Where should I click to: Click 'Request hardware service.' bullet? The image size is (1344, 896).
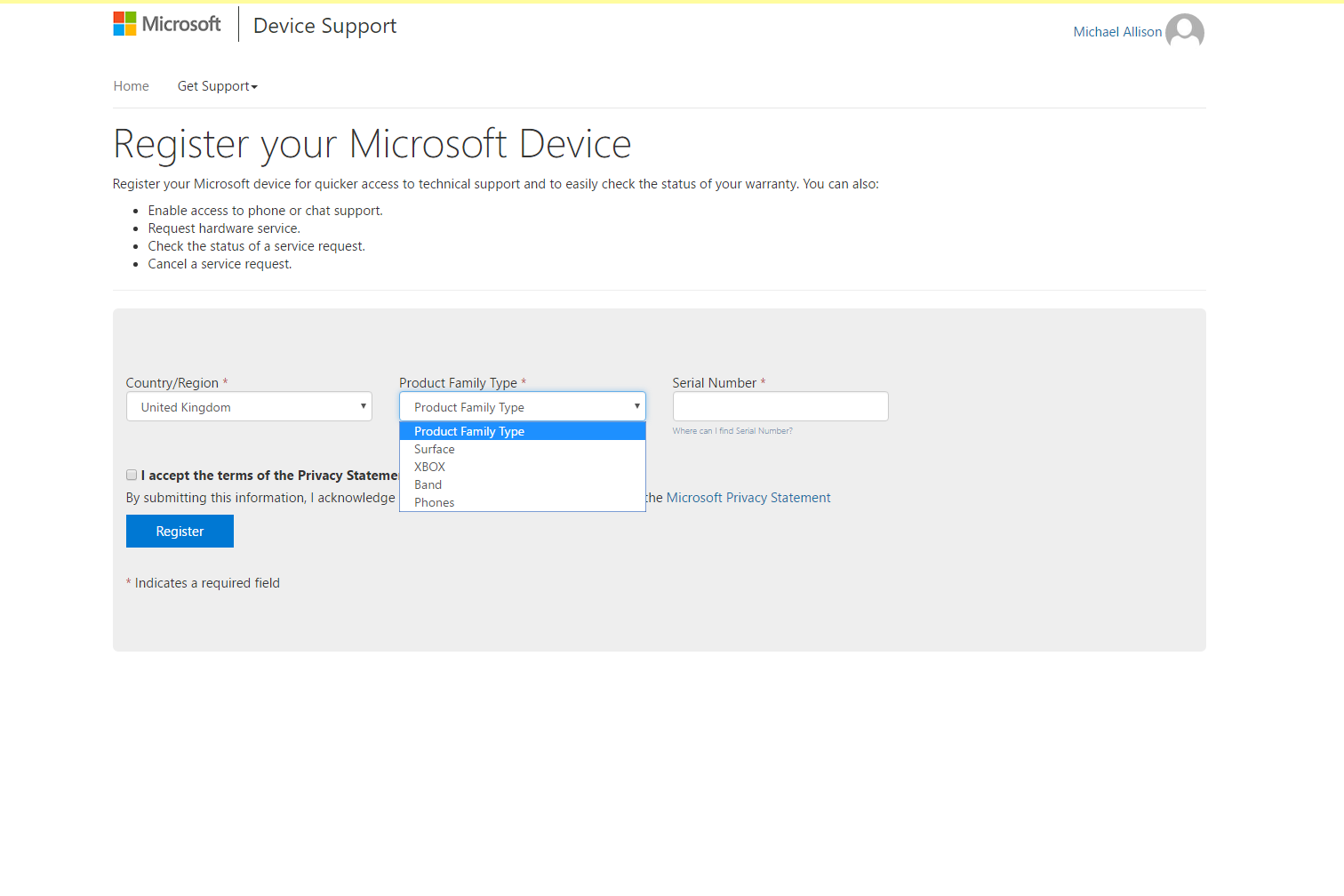(x=224, y=228)
